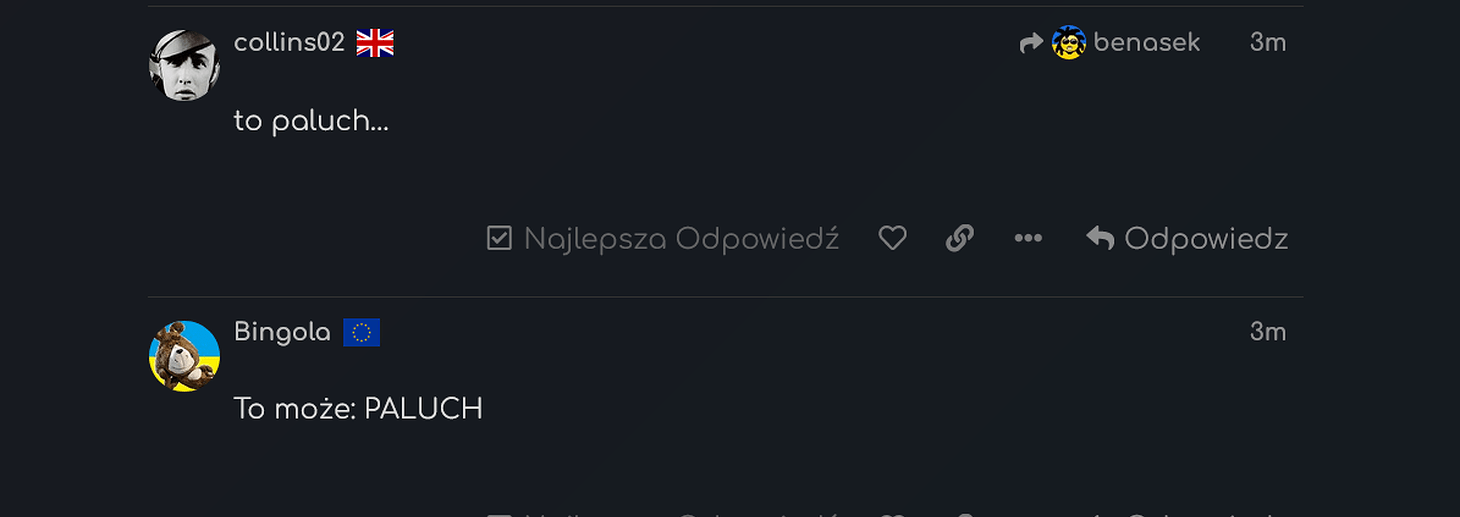
Task: Click the collins02 username
Action: (289, 42)
